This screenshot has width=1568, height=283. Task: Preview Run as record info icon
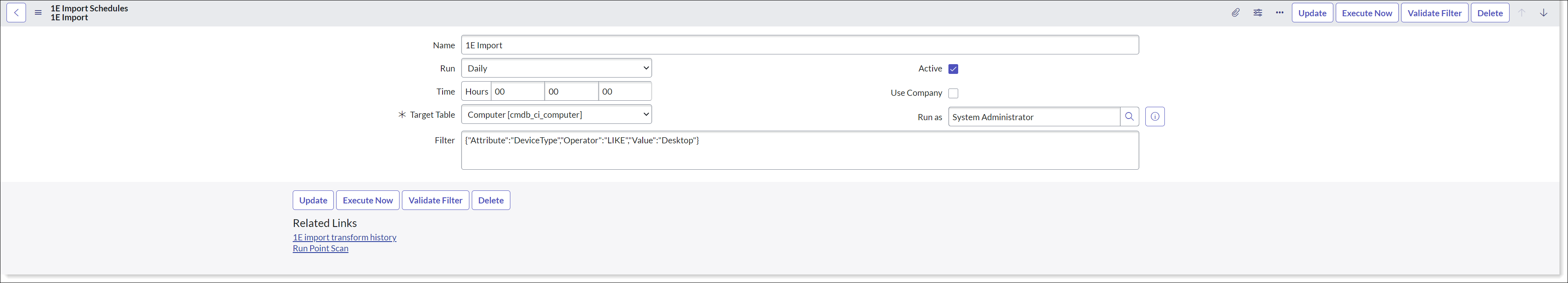[1155, 117]
